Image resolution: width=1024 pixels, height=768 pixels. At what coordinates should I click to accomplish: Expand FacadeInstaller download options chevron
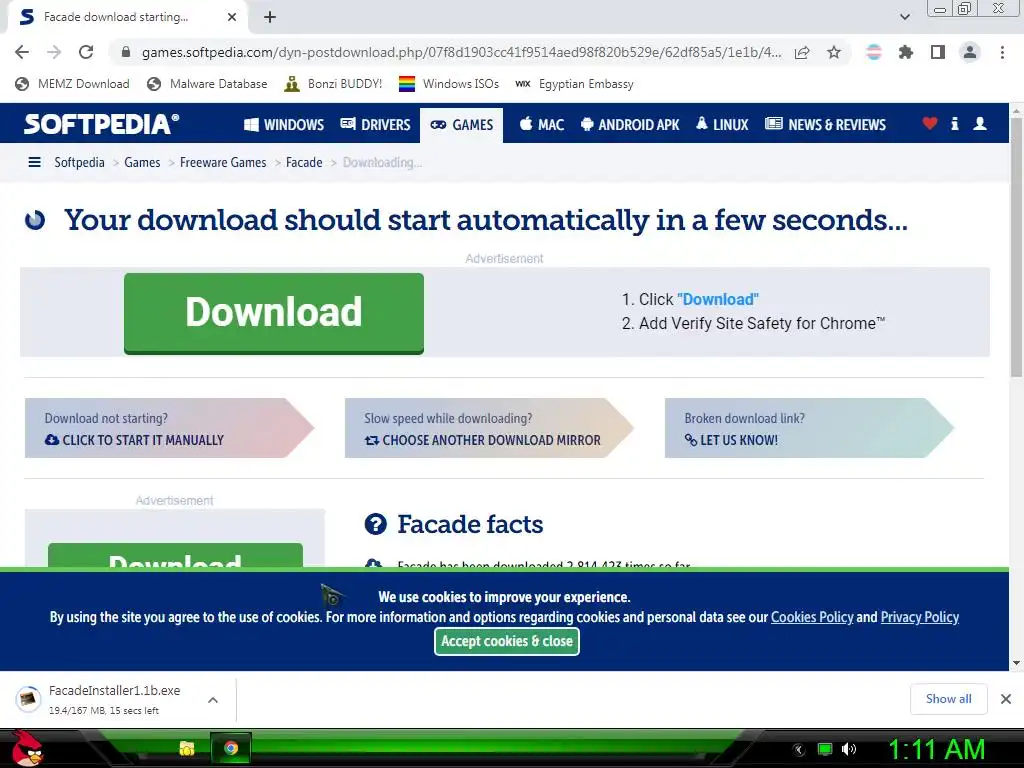click(213, 700)
